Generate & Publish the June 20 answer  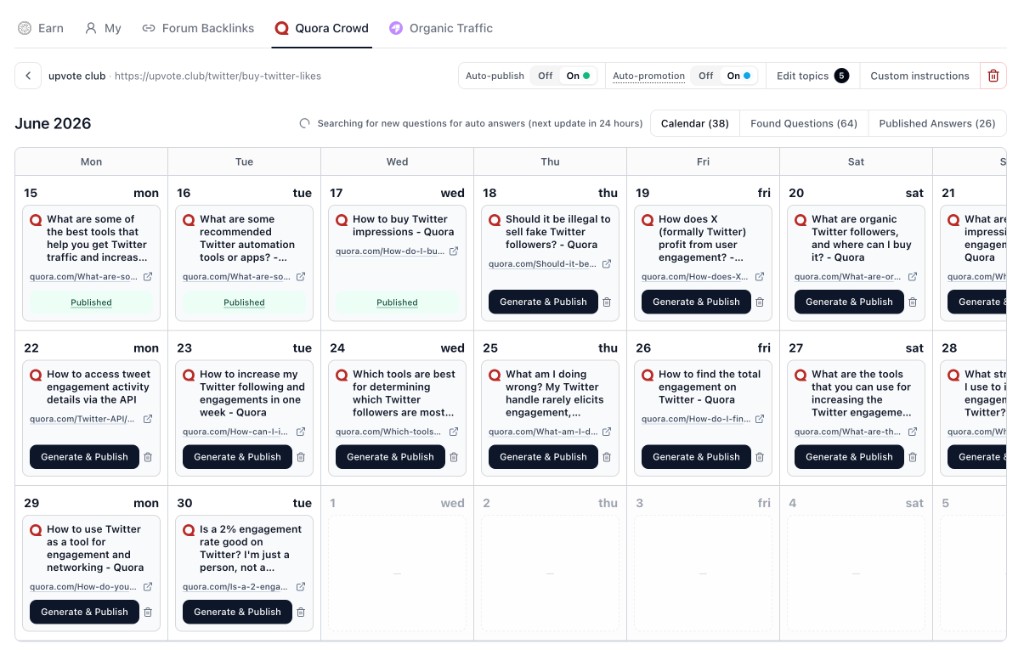click(x=849, y=302)
